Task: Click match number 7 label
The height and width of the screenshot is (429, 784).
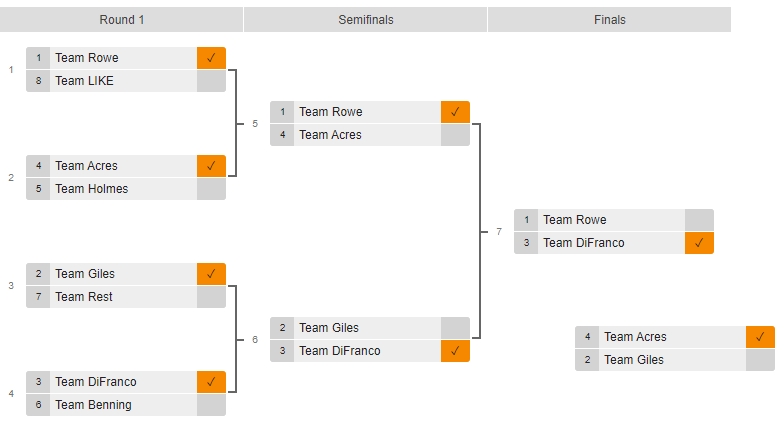Action: click(x=499, y=232)
